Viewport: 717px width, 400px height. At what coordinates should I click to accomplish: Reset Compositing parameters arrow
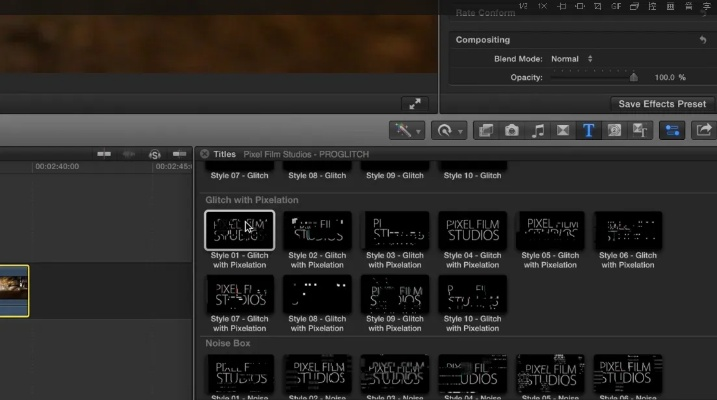tap(703, 40)
